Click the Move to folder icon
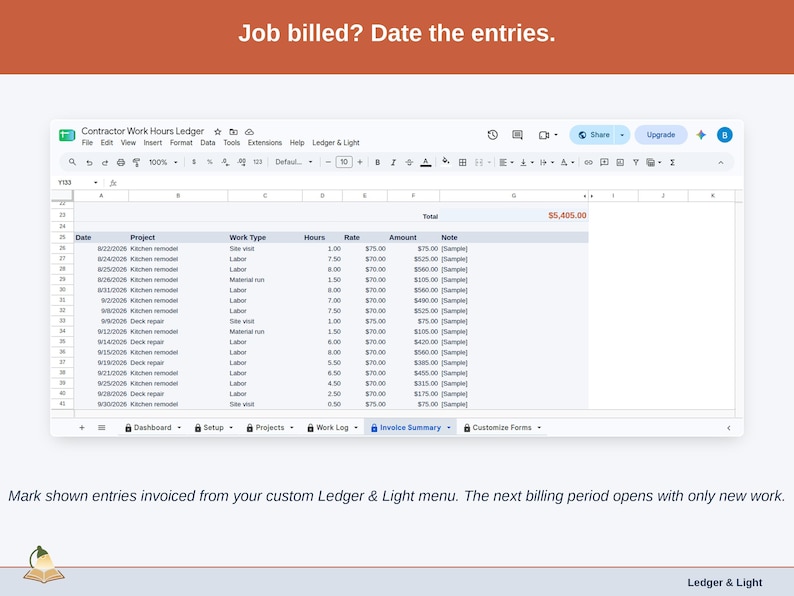 (233, 132)
